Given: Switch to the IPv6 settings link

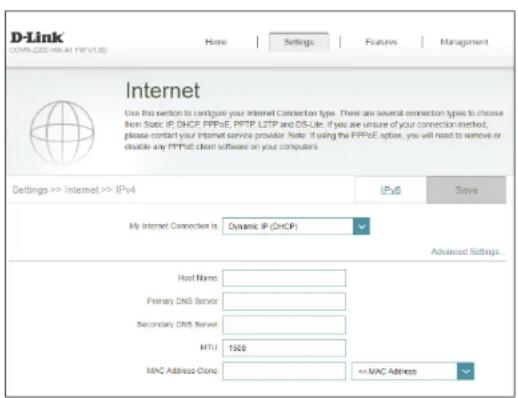Looking at the screenshot, I should pyautogui.click(x=390, y=190).
